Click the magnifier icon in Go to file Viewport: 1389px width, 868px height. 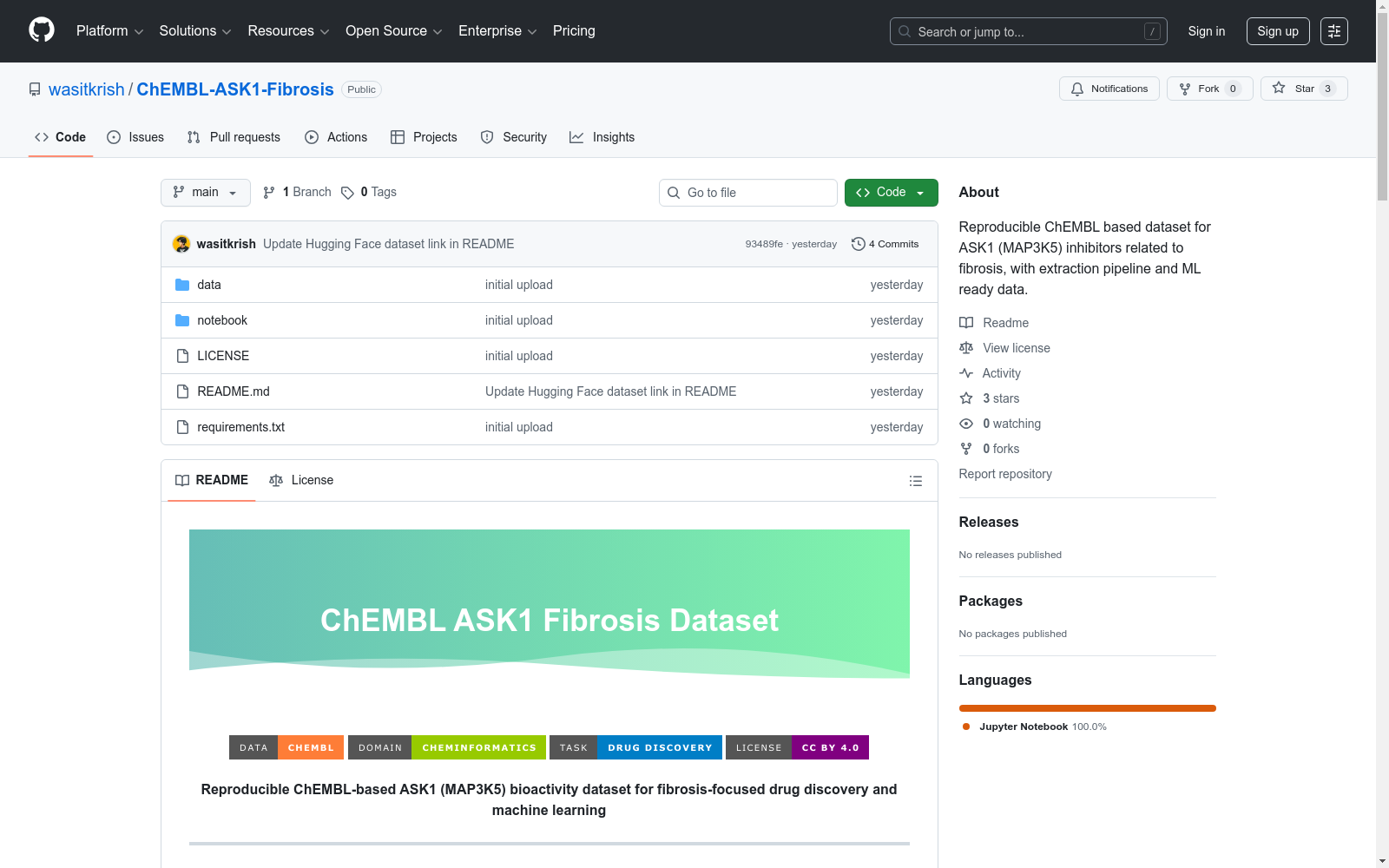(674, 193)
